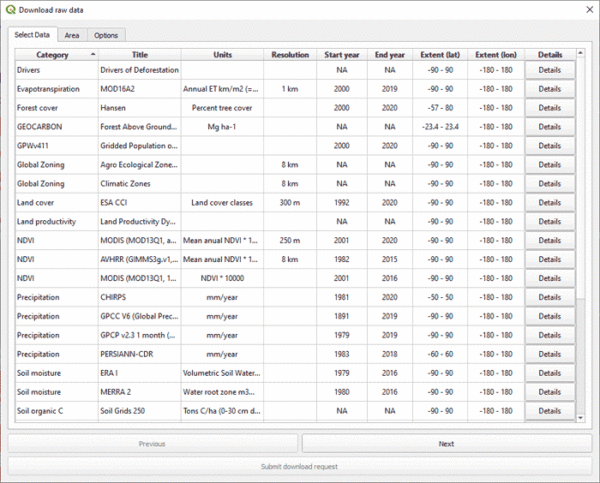Select the 1891 start year cell
Screen dimensions: 600x483
coord(342,316)
